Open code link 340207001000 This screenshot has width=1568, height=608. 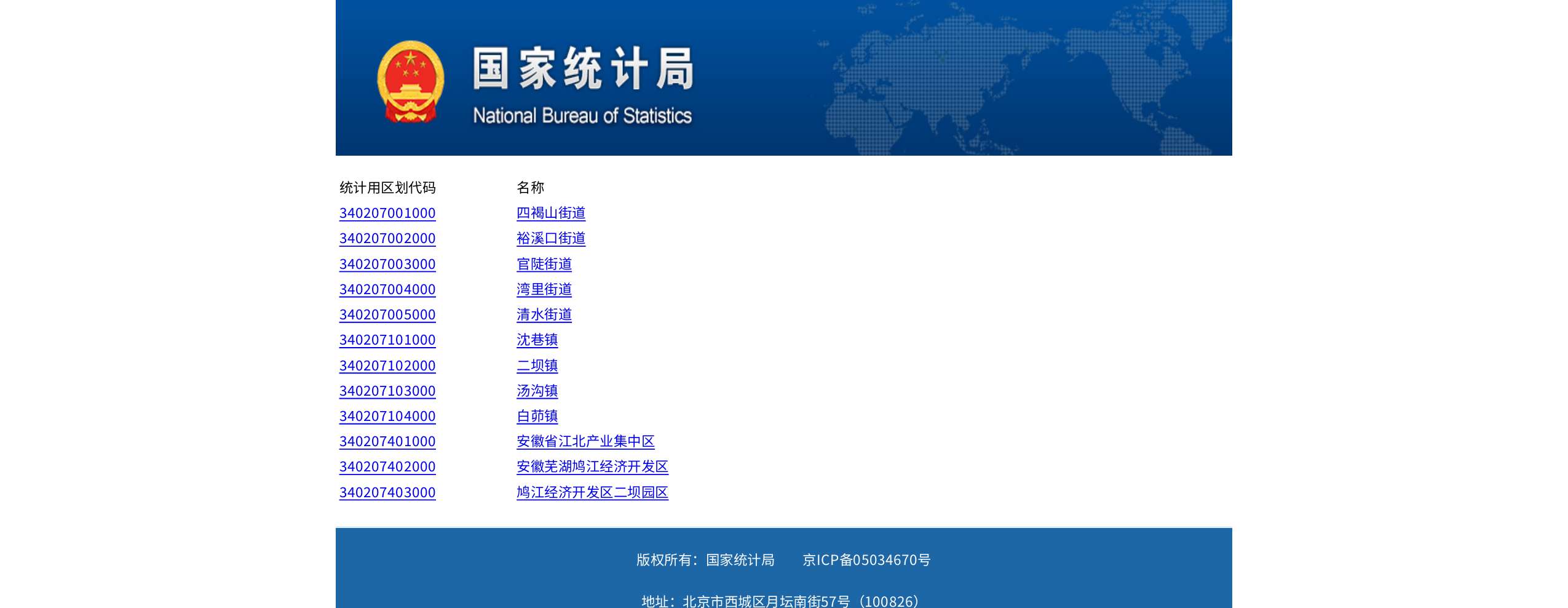387,214
